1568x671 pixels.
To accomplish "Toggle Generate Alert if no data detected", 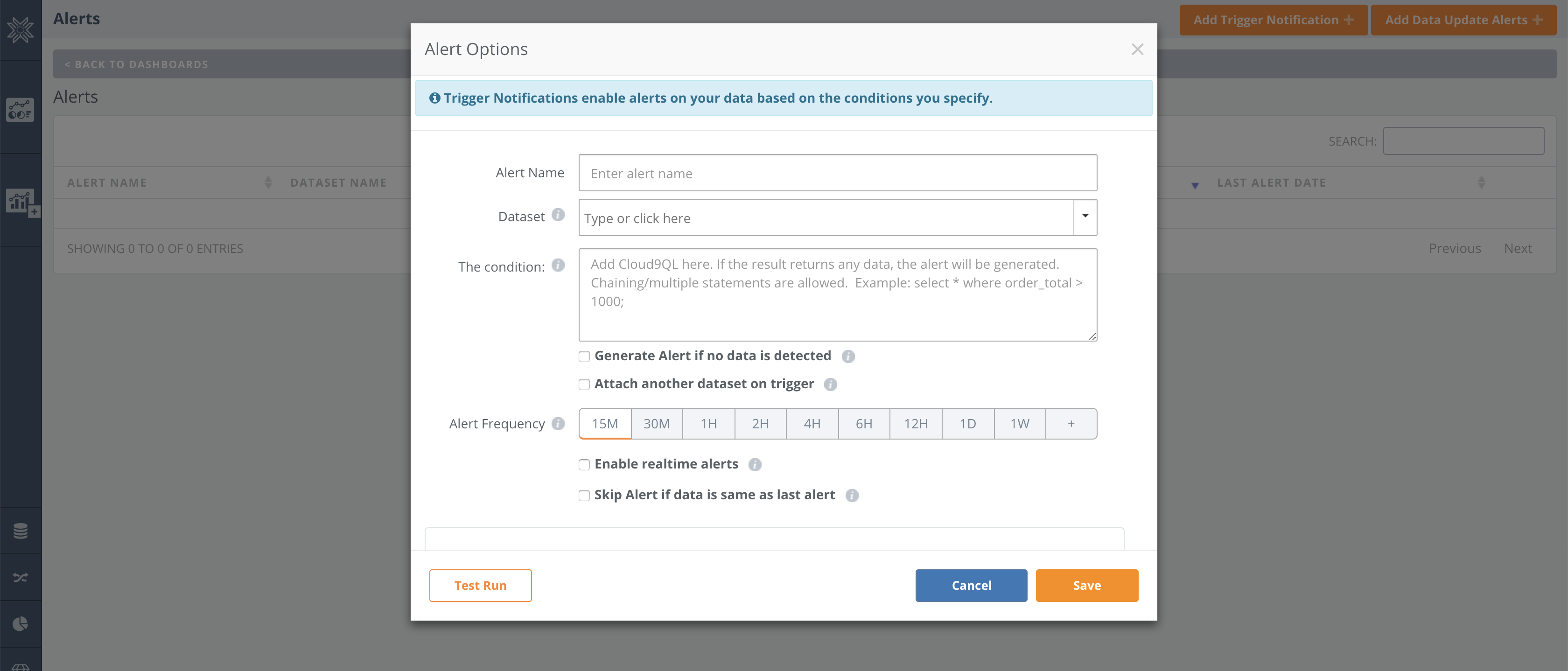I will [583, 356].
